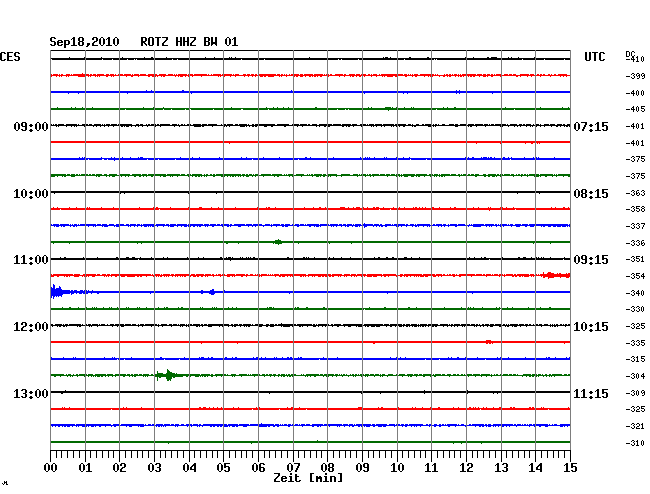Select the 00 minute axis label
The image size is (650, 494).
51,468
